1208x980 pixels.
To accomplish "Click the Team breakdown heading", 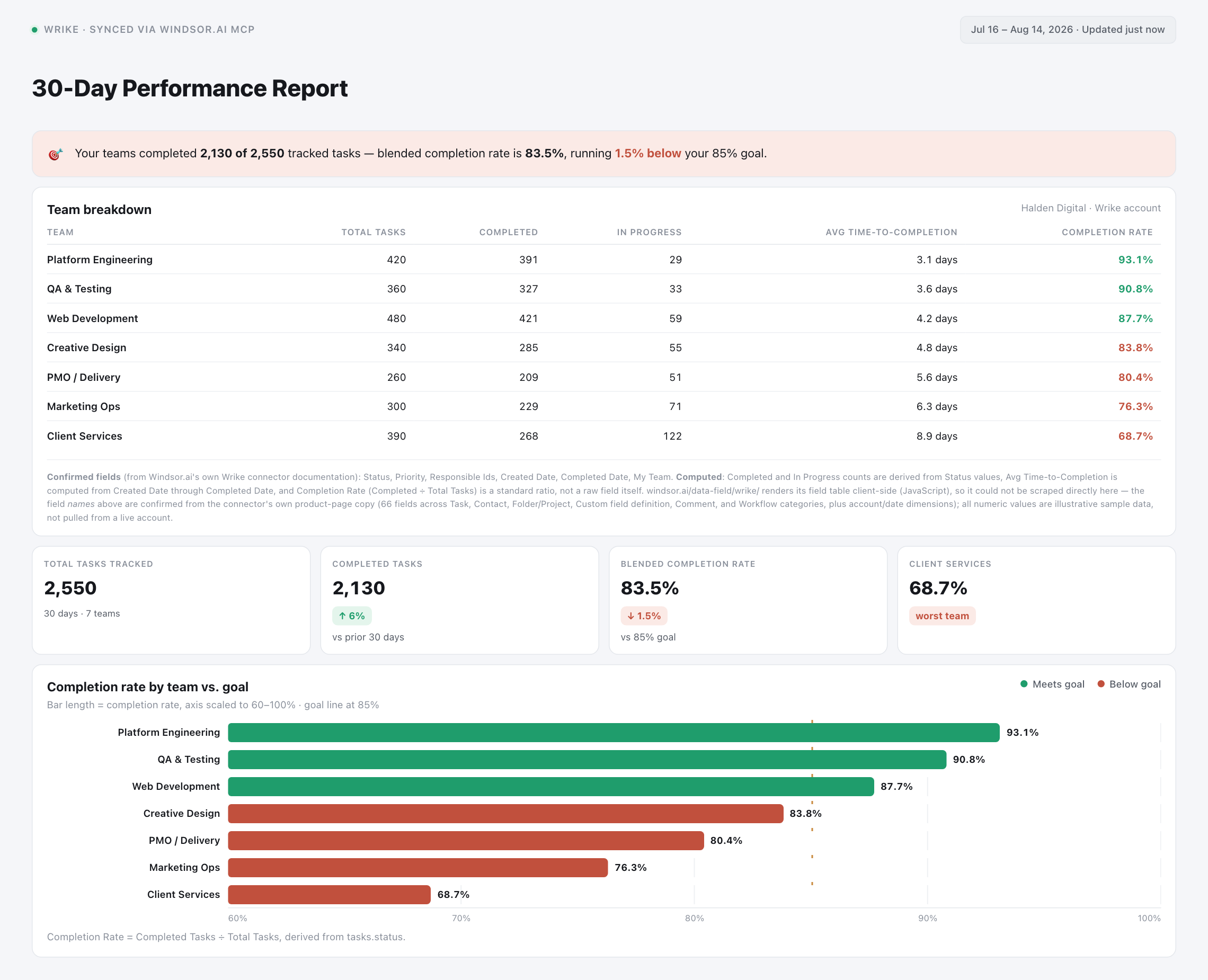I will [x=100, y=209].
